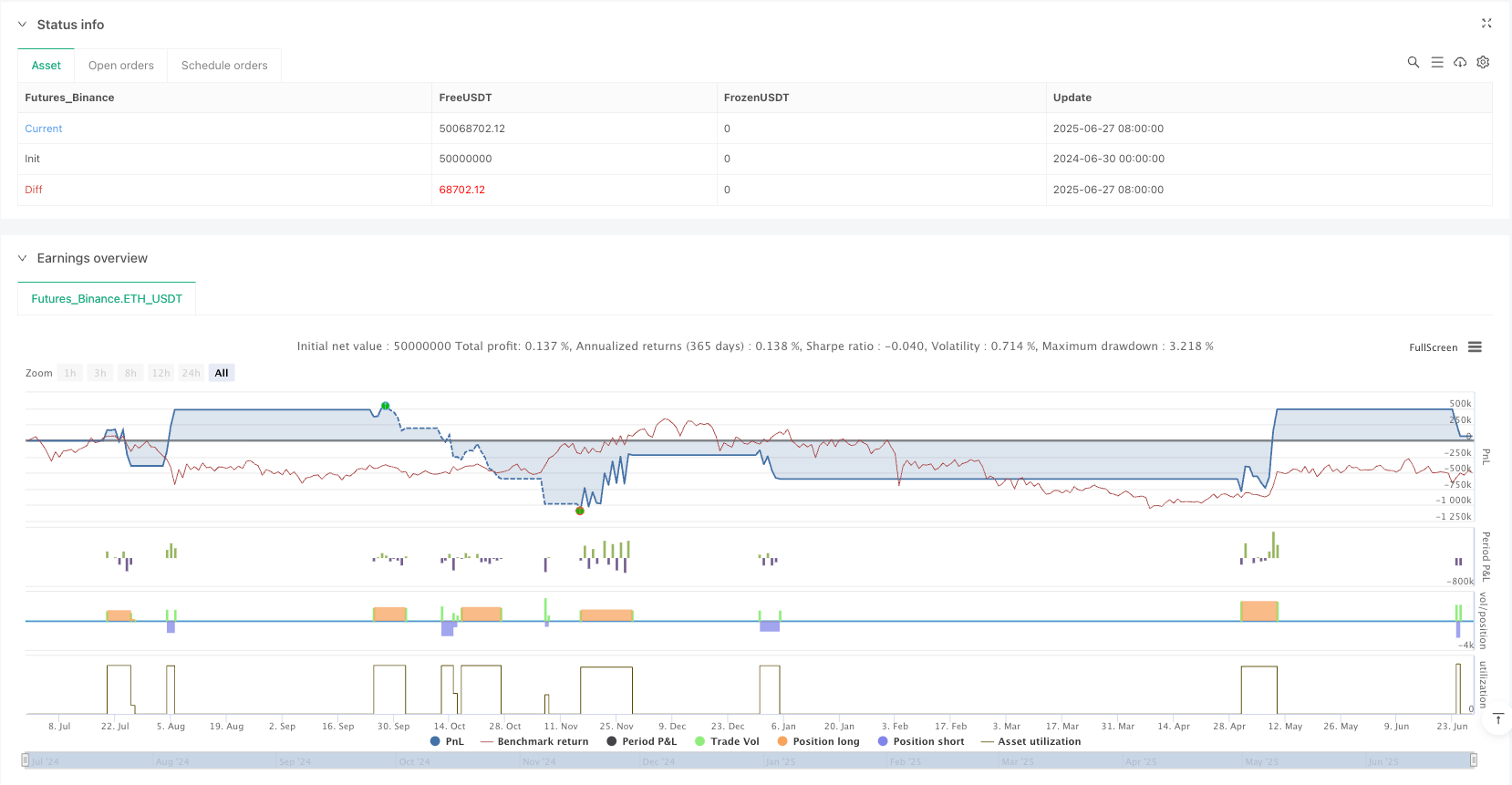
Task: Open the list view menu icon
Action: point(1437,62)
